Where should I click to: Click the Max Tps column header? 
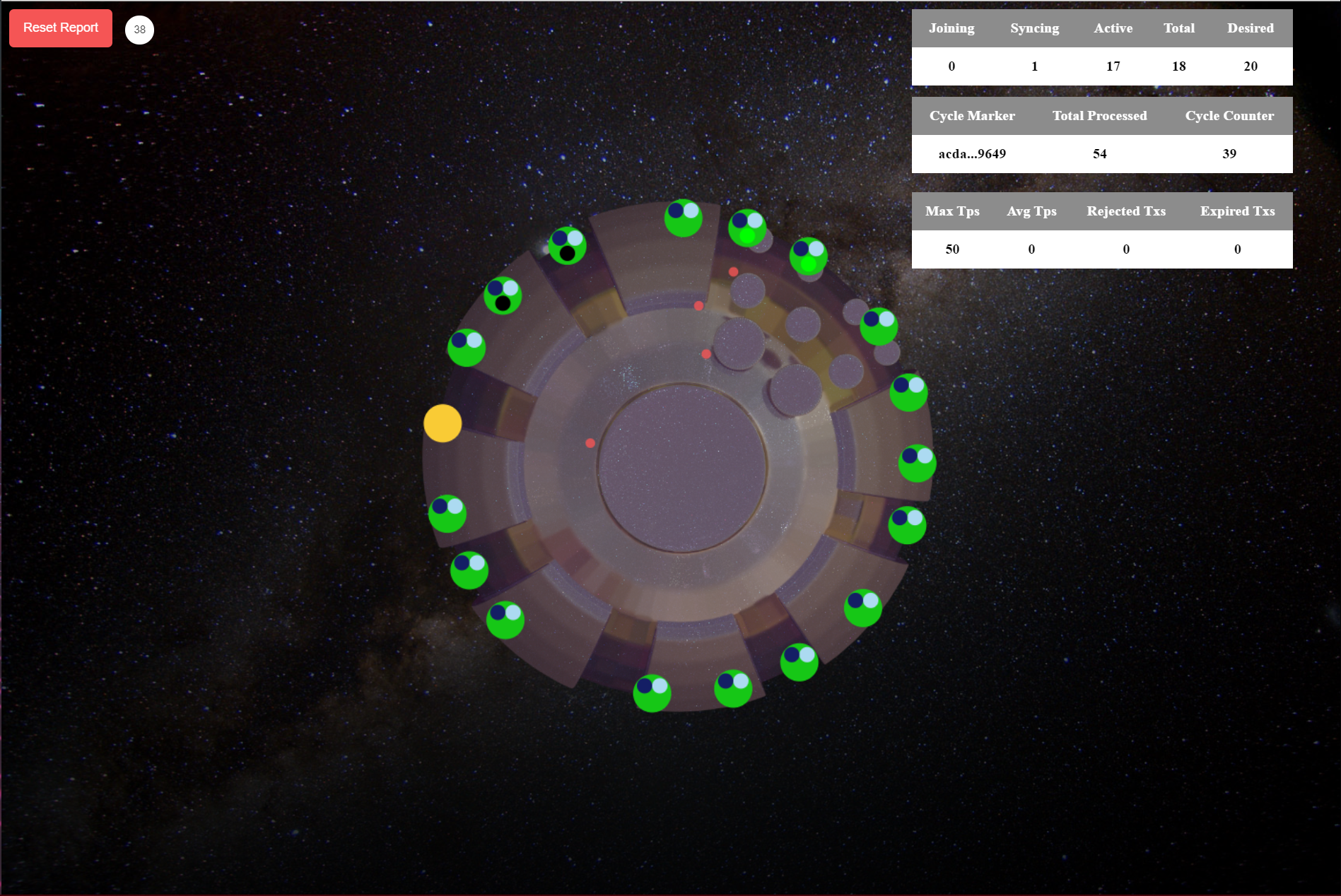[952, 211]
